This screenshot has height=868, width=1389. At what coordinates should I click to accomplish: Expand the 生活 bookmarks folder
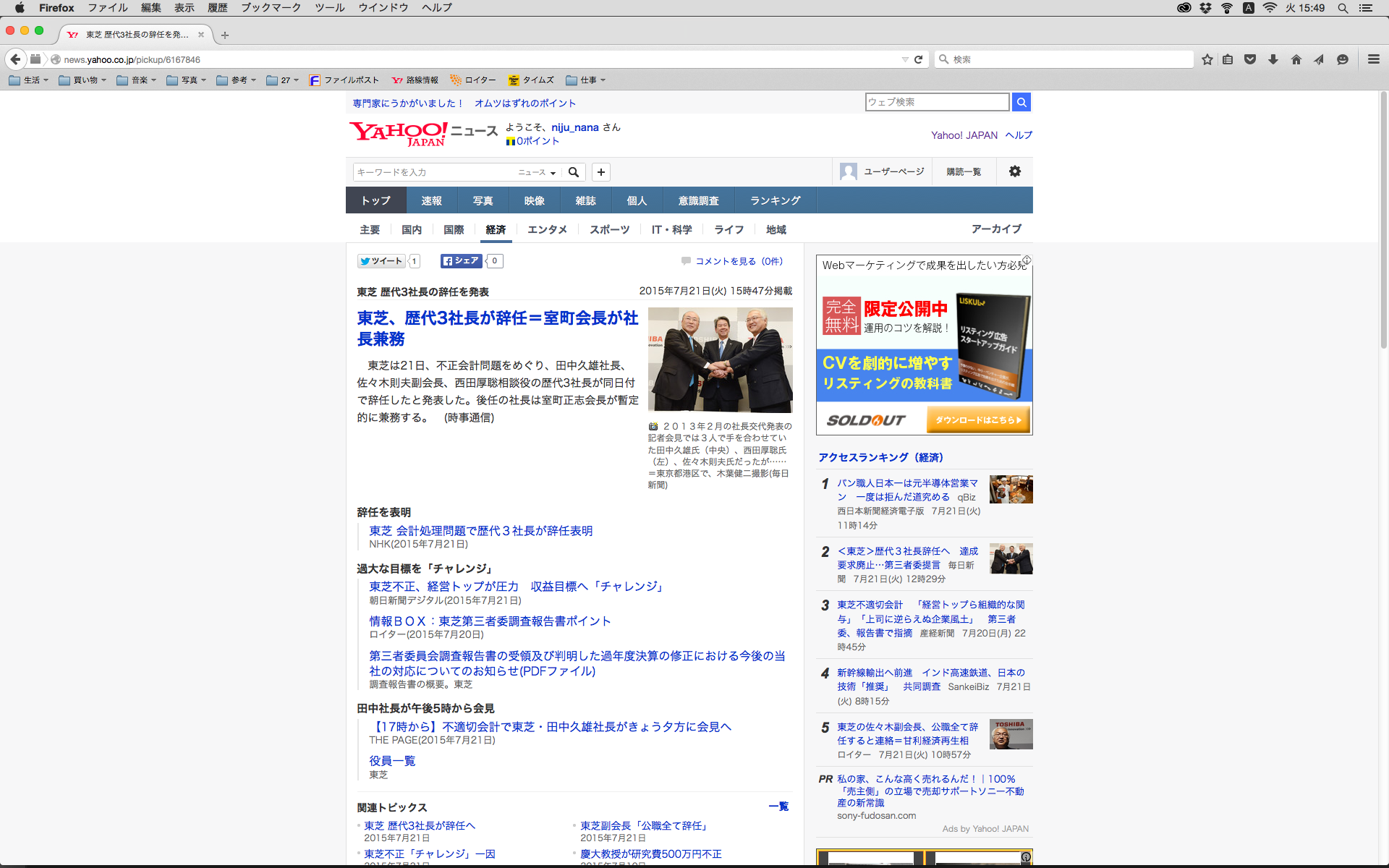click(30, 80)
